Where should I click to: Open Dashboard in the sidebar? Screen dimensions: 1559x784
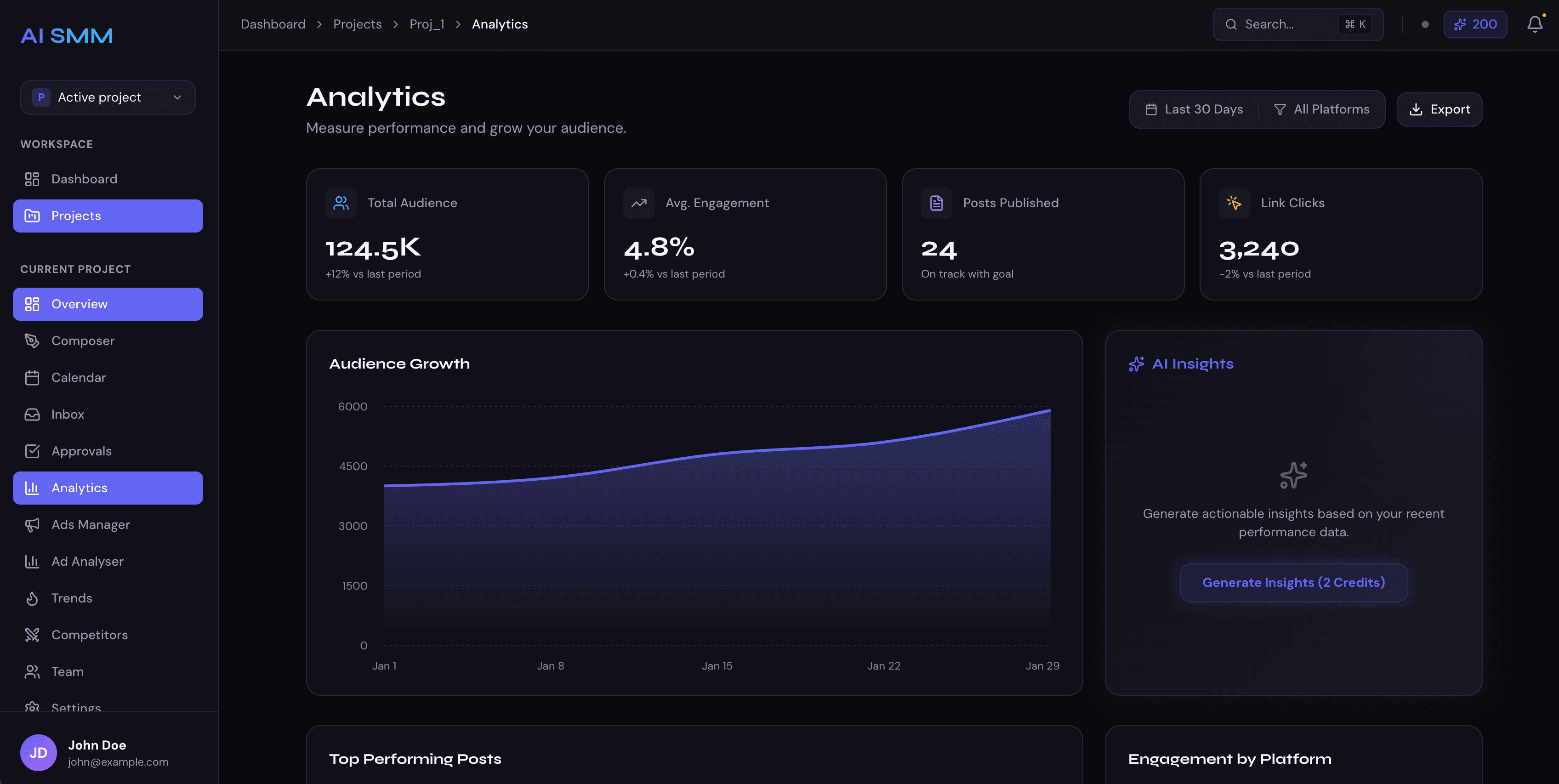click(108, 179)
